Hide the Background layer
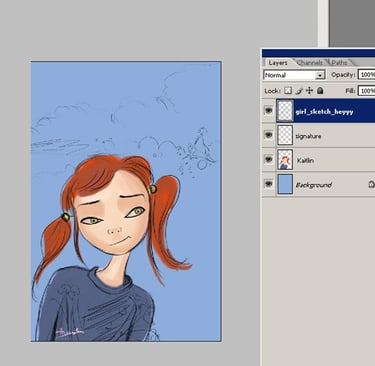Screen dimensions: 375x366 click(x=268, y=184)
